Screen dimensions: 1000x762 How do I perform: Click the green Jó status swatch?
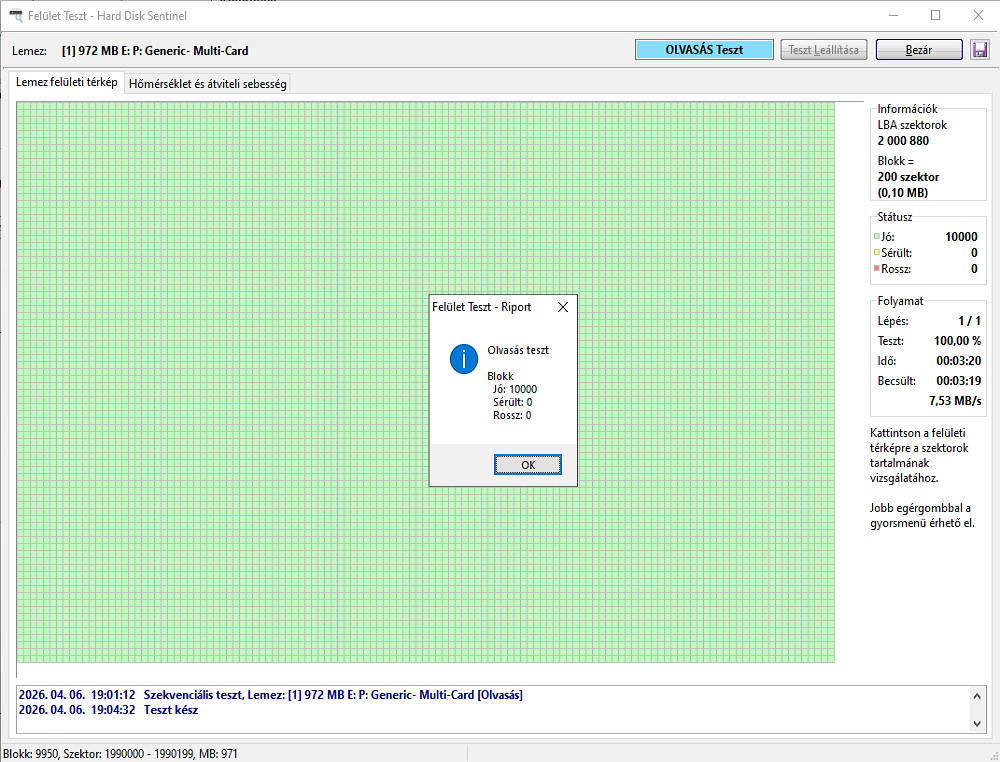[x=877, y=237]
